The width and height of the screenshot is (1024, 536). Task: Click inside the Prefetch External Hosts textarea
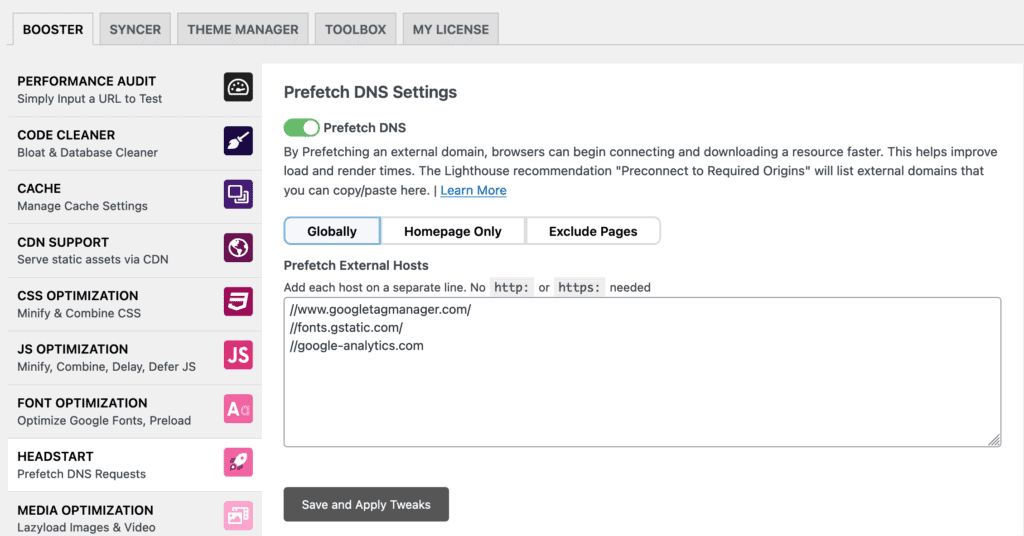pyautogui.click(x=642, y=372)
